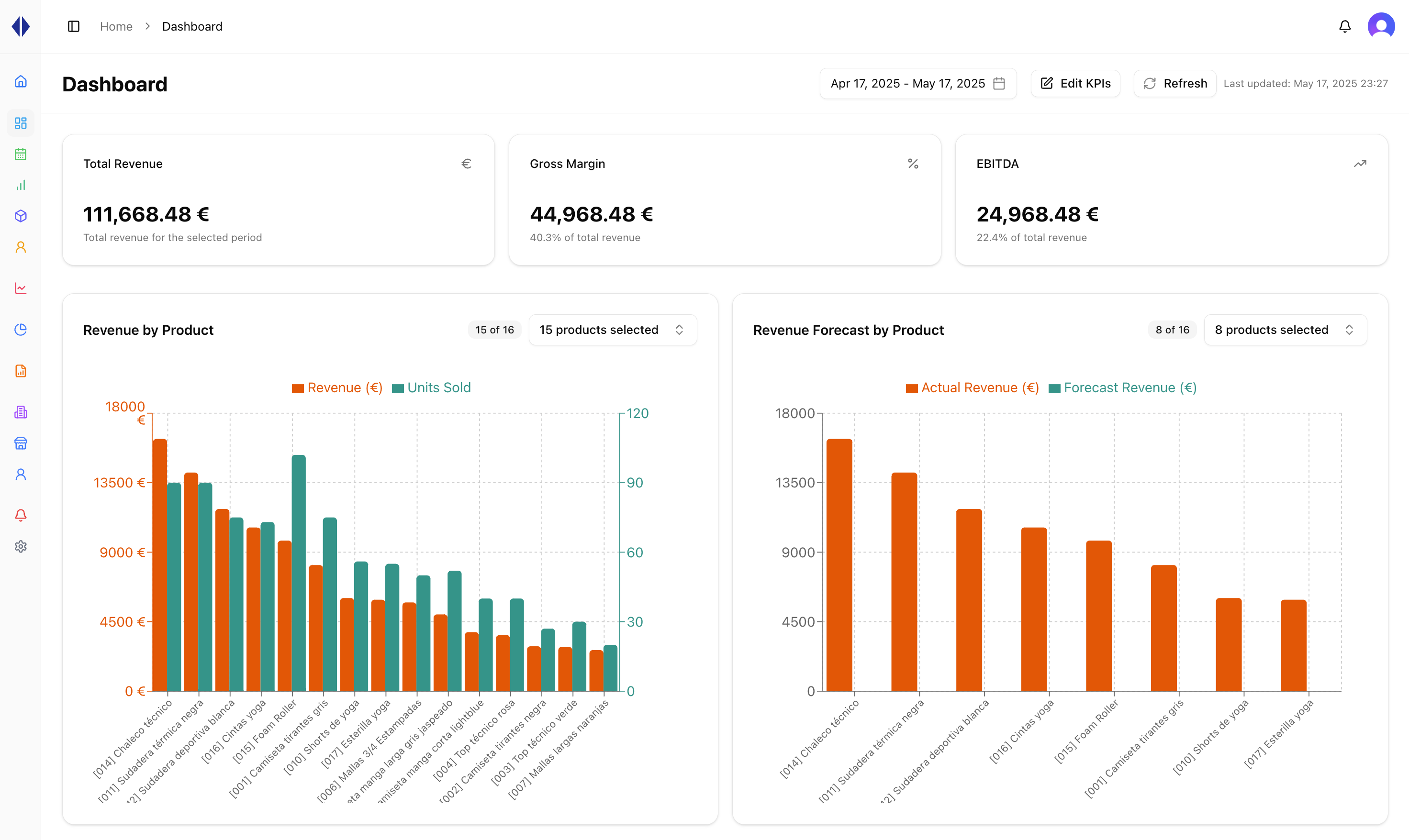Go to Home breadcrumb
Image resolution: width=1409 pixels, height=840 pixels.
tap(116, 27)
